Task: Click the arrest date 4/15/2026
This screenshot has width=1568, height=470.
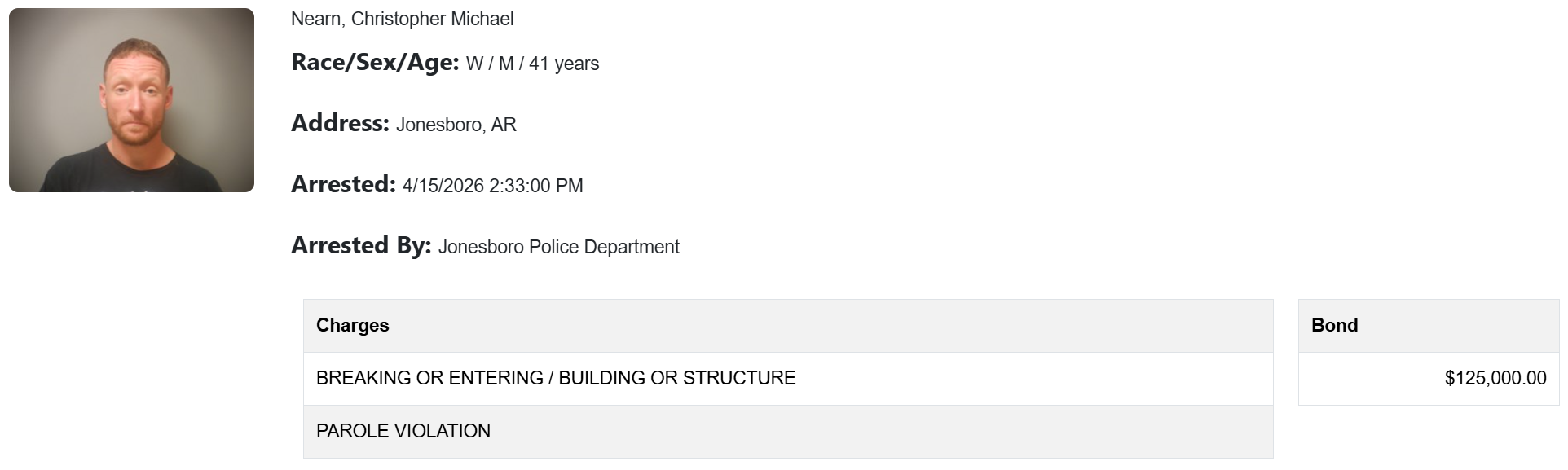Action: 443,186
